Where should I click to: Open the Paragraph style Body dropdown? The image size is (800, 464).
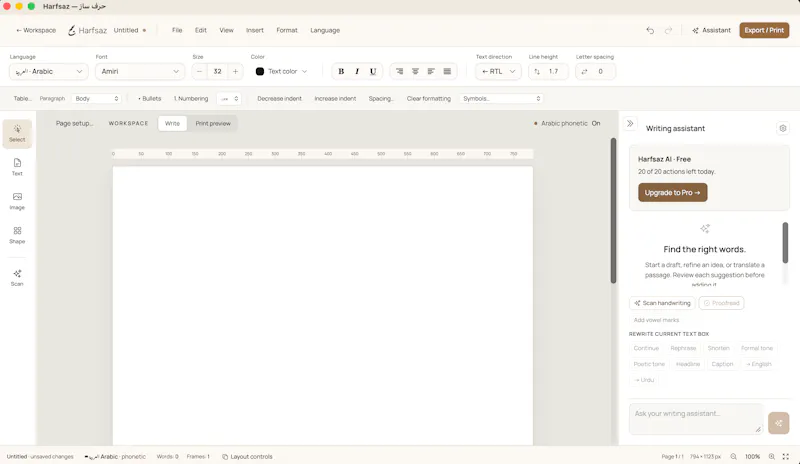(x=96, y=99)
